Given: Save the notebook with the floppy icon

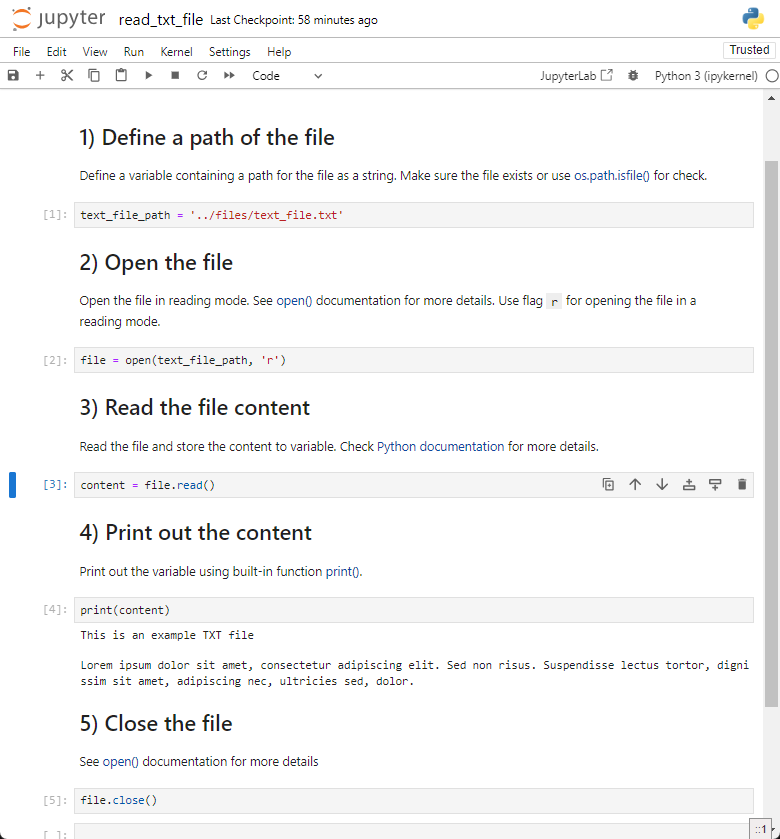Looking at the screenshot, I should point(13,75).
